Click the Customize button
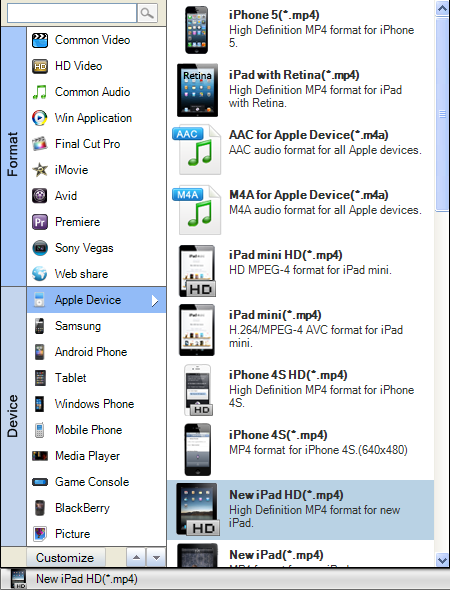The image size is (450, 590). pos(65,557)
